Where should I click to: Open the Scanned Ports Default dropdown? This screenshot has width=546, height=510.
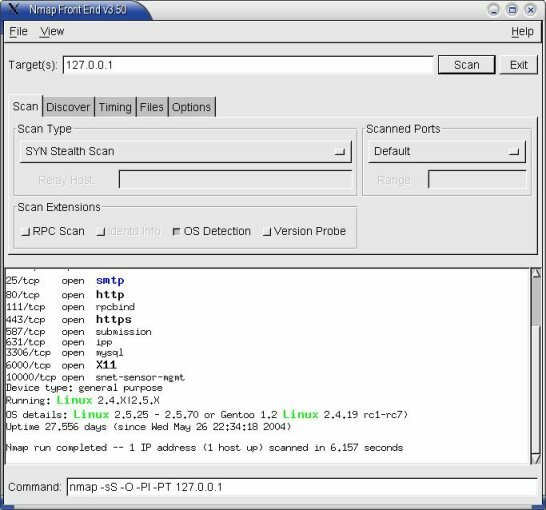coord(447,151)
